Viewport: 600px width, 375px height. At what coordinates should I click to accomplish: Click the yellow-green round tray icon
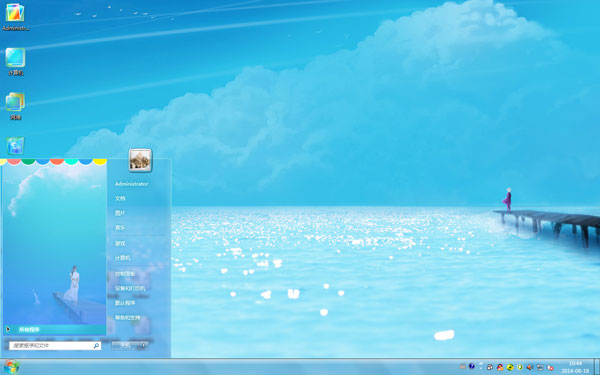pos(510,367)
